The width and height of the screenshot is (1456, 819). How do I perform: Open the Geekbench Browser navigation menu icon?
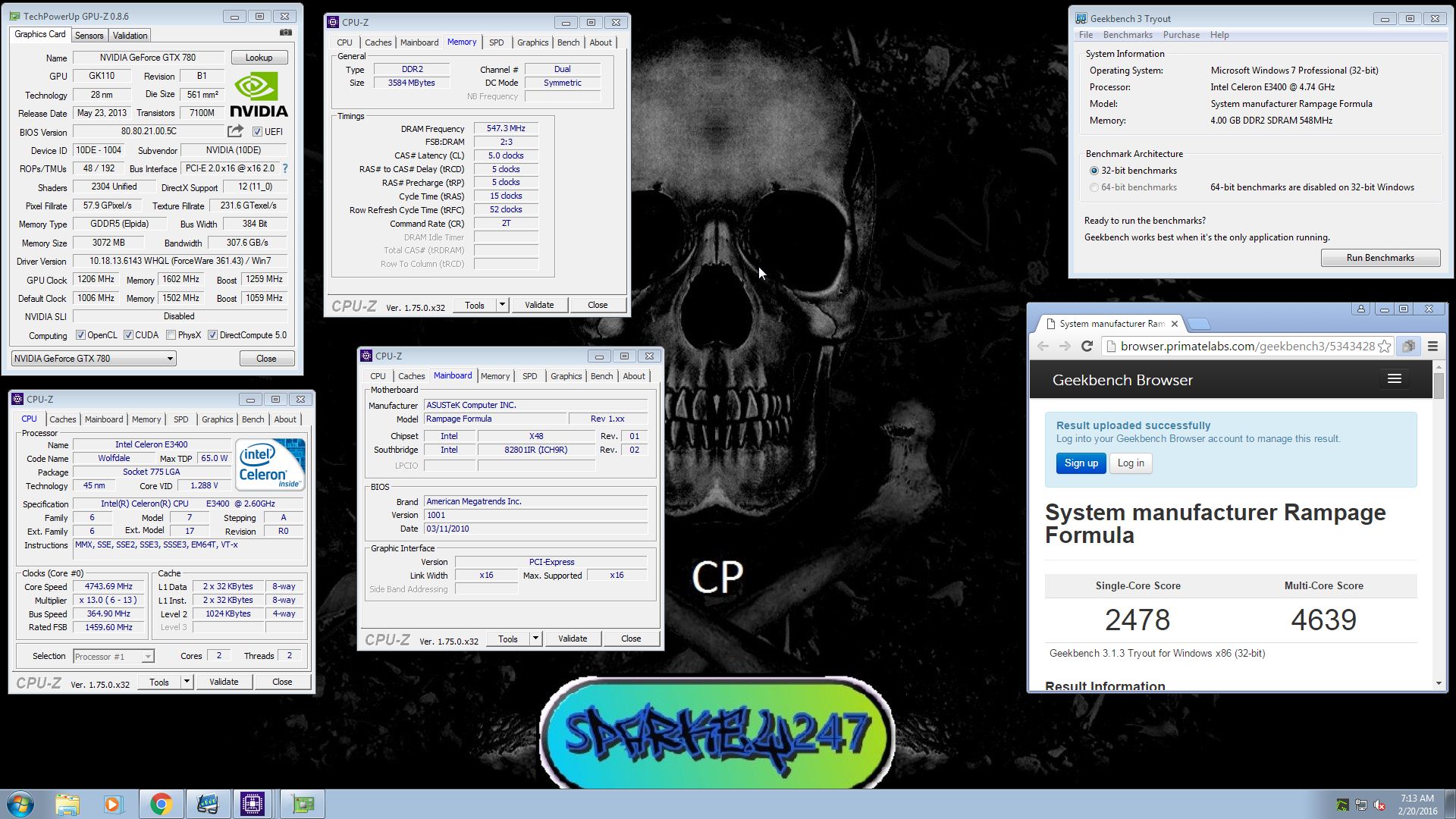(1394, 379)
